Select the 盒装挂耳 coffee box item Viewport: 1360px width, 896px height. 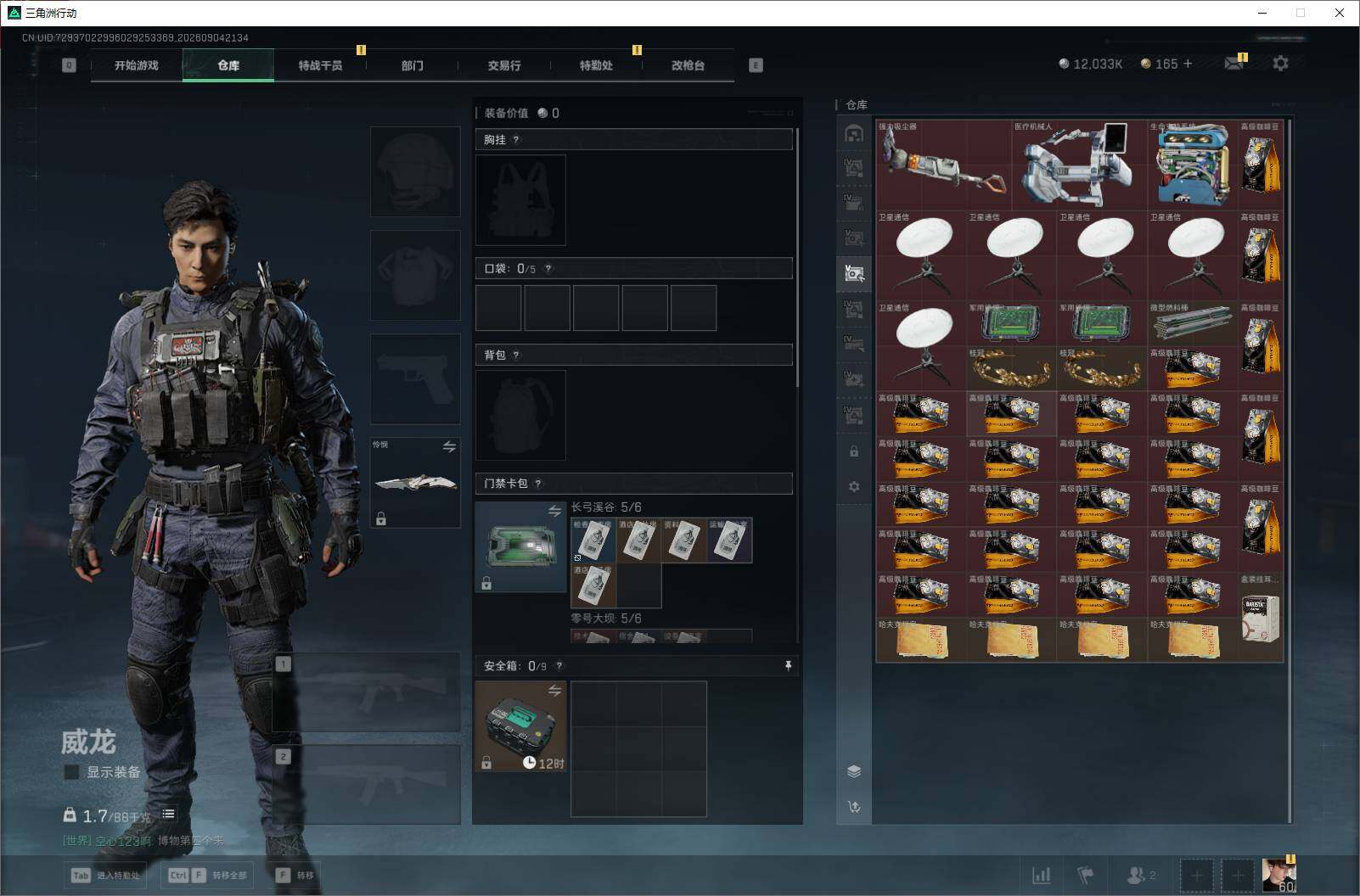(x=1261, y=618)
